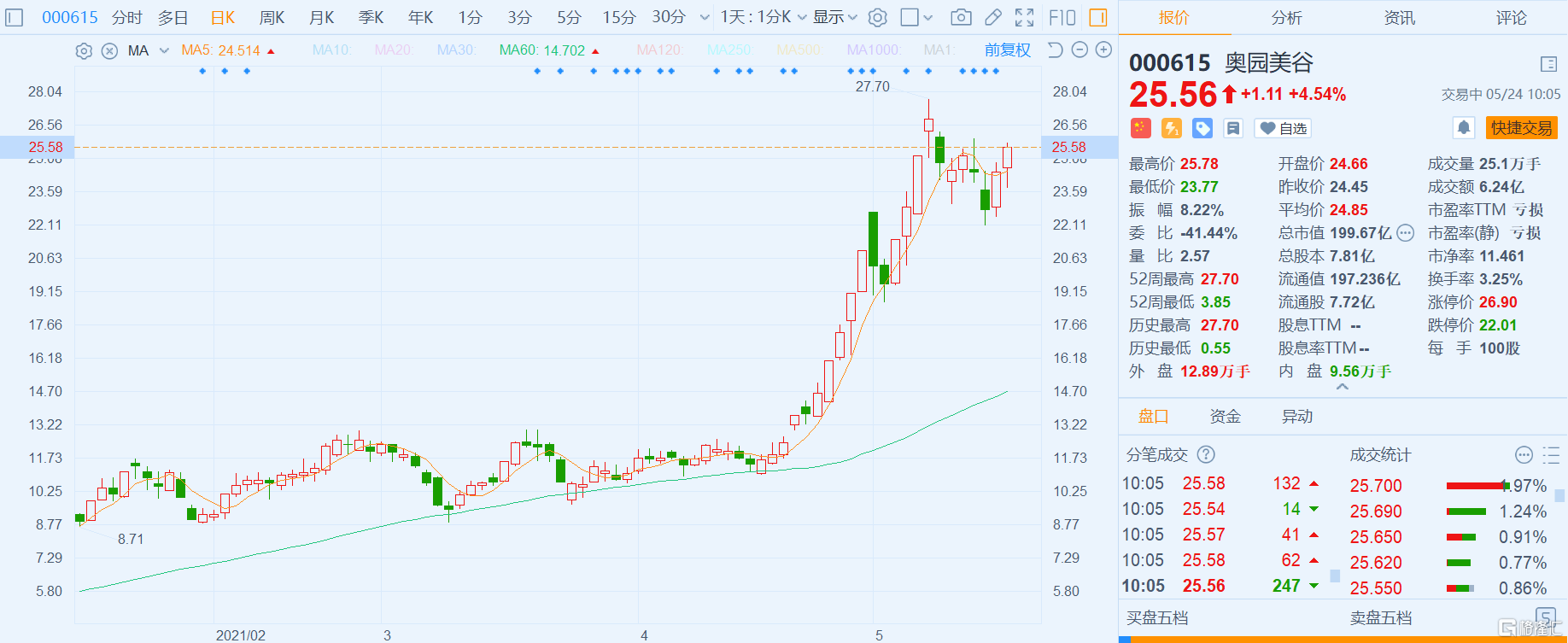Switch to 月K monthly chart
Screen dimensions: 1568x643
(321, 17)
